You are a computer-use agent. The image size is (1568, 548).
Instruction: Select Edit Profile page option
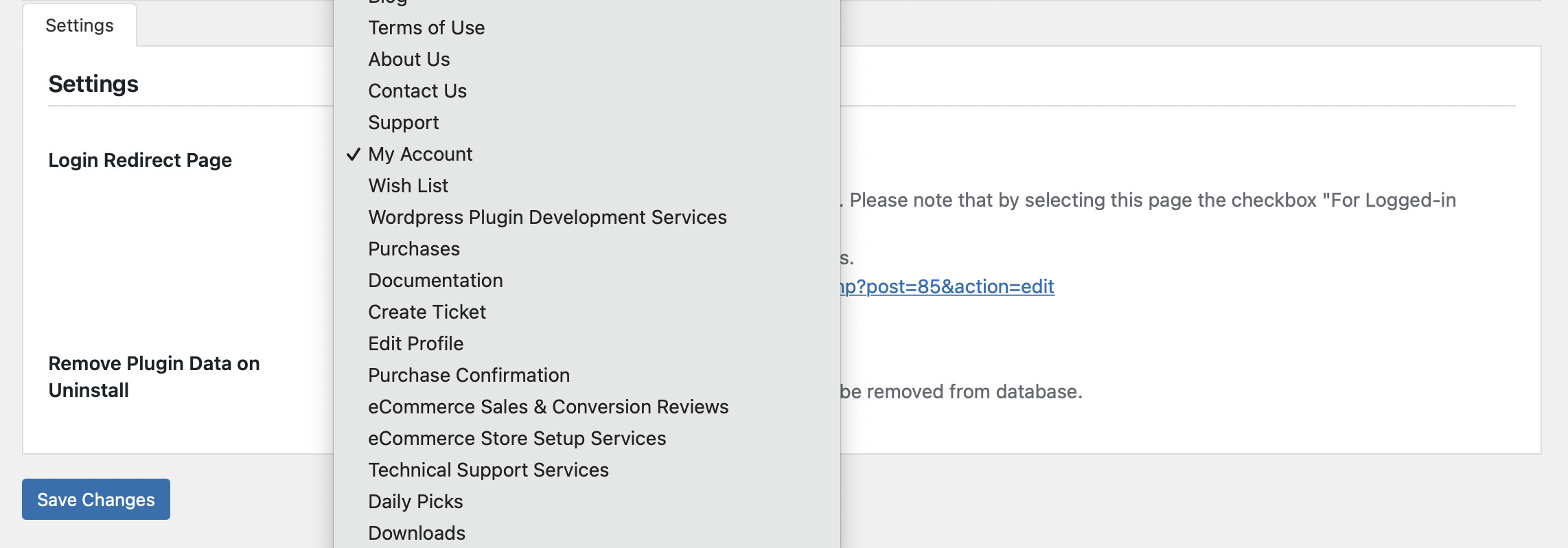(587, 343)
